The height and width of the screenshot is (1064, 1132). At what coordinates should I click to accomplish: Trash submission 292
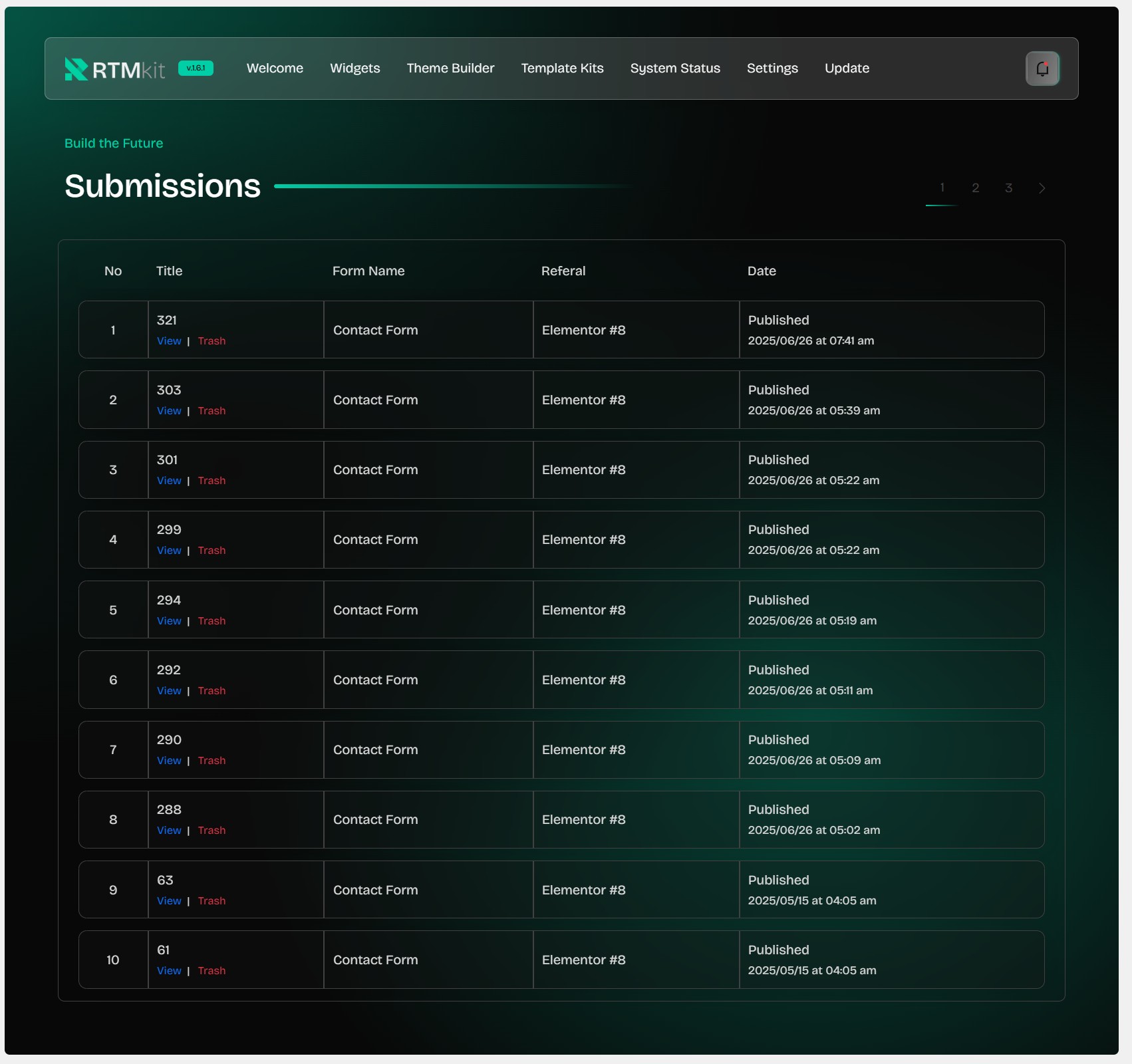pos(212,691)
